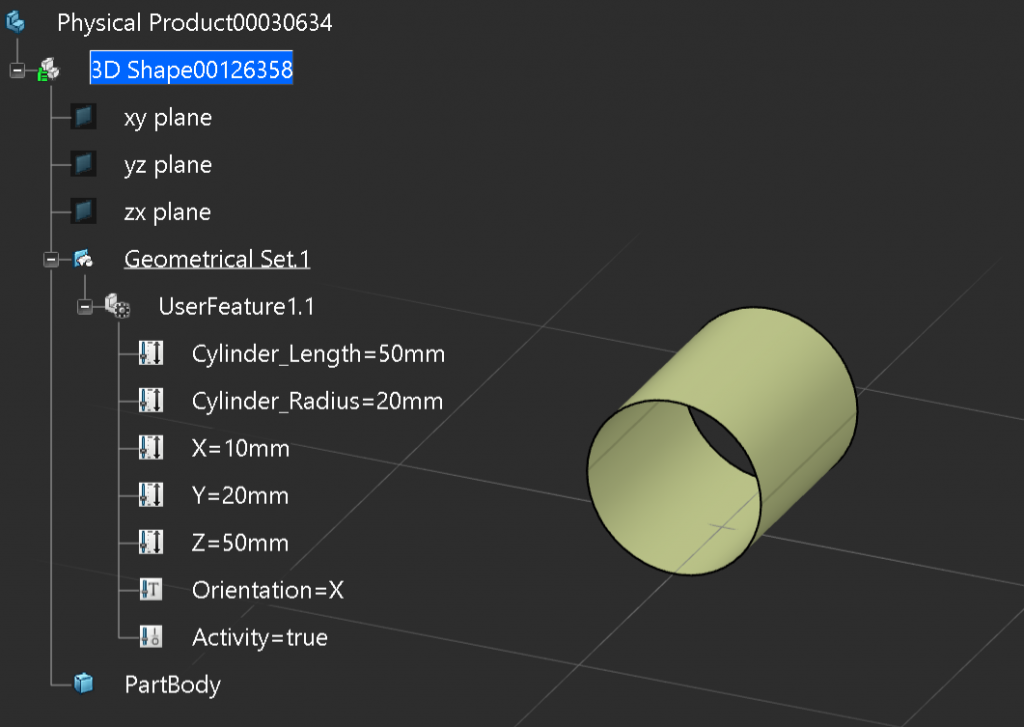Select Physical Product00030634 in the tree

coord(195,23)
